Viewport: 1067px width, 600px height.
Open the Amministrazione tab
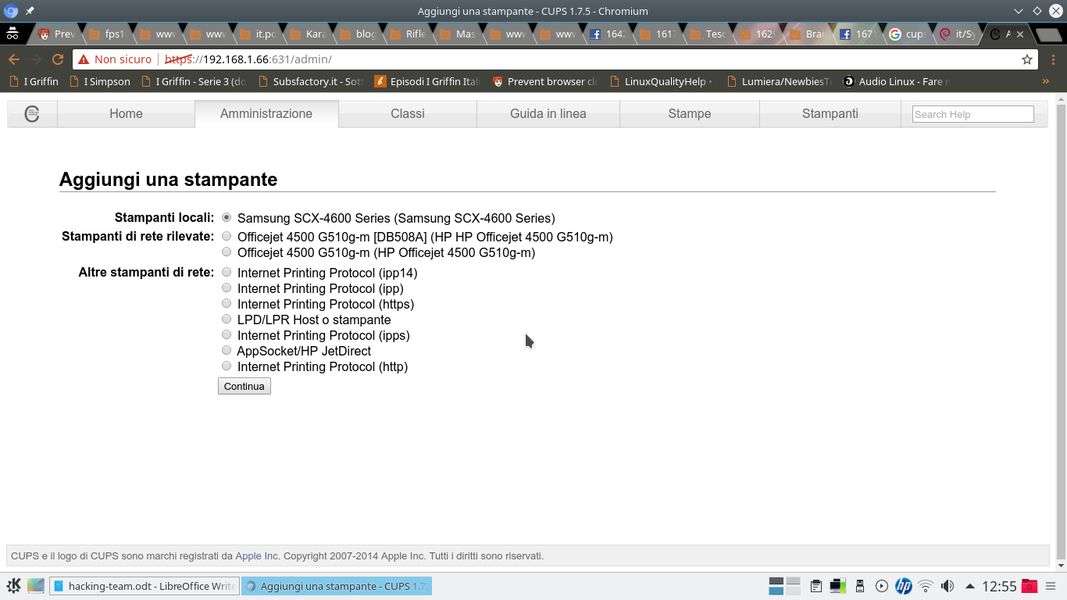[266, 114]
